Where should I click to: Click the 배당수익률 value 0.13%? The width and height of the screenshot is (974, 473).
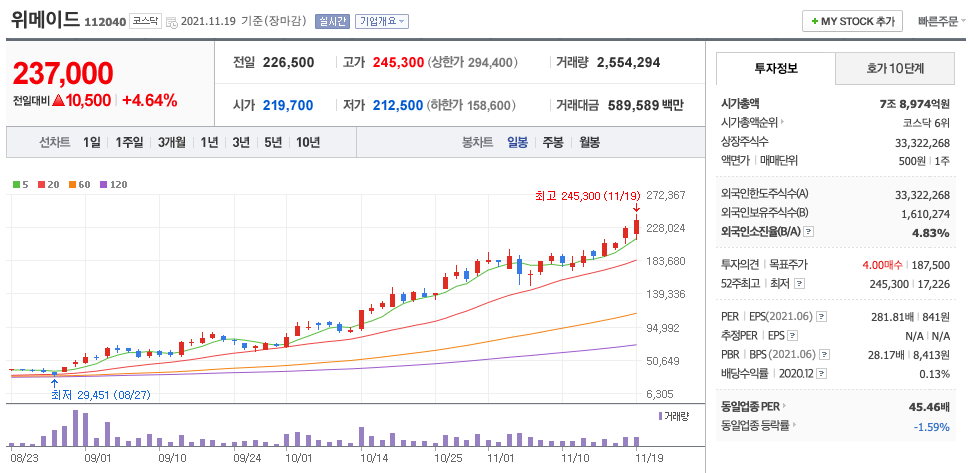935,374
